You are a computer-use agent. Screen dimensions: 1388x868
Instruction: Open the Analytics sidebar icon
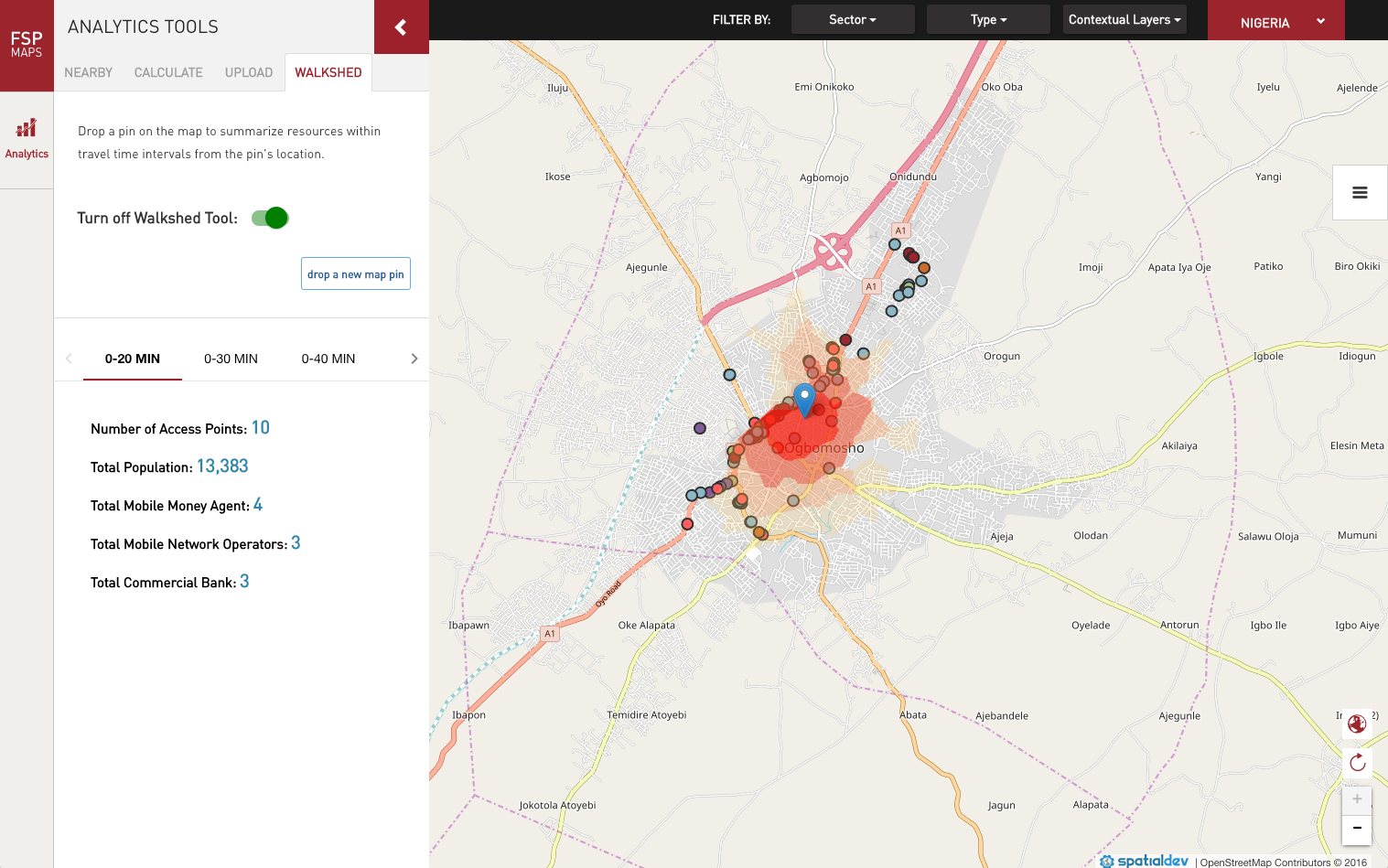[27, 139]
